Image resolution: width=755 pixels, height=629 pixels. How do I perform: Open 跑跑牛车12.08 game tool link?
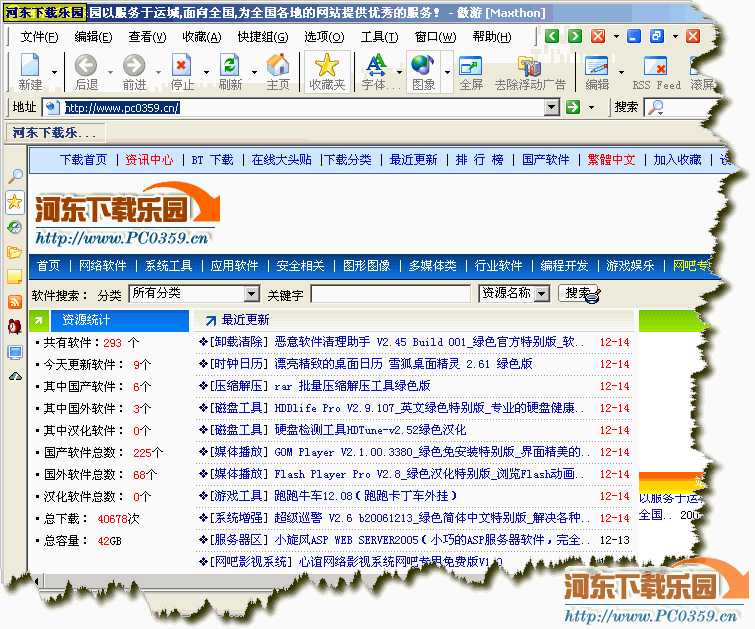tap(365, 496)
